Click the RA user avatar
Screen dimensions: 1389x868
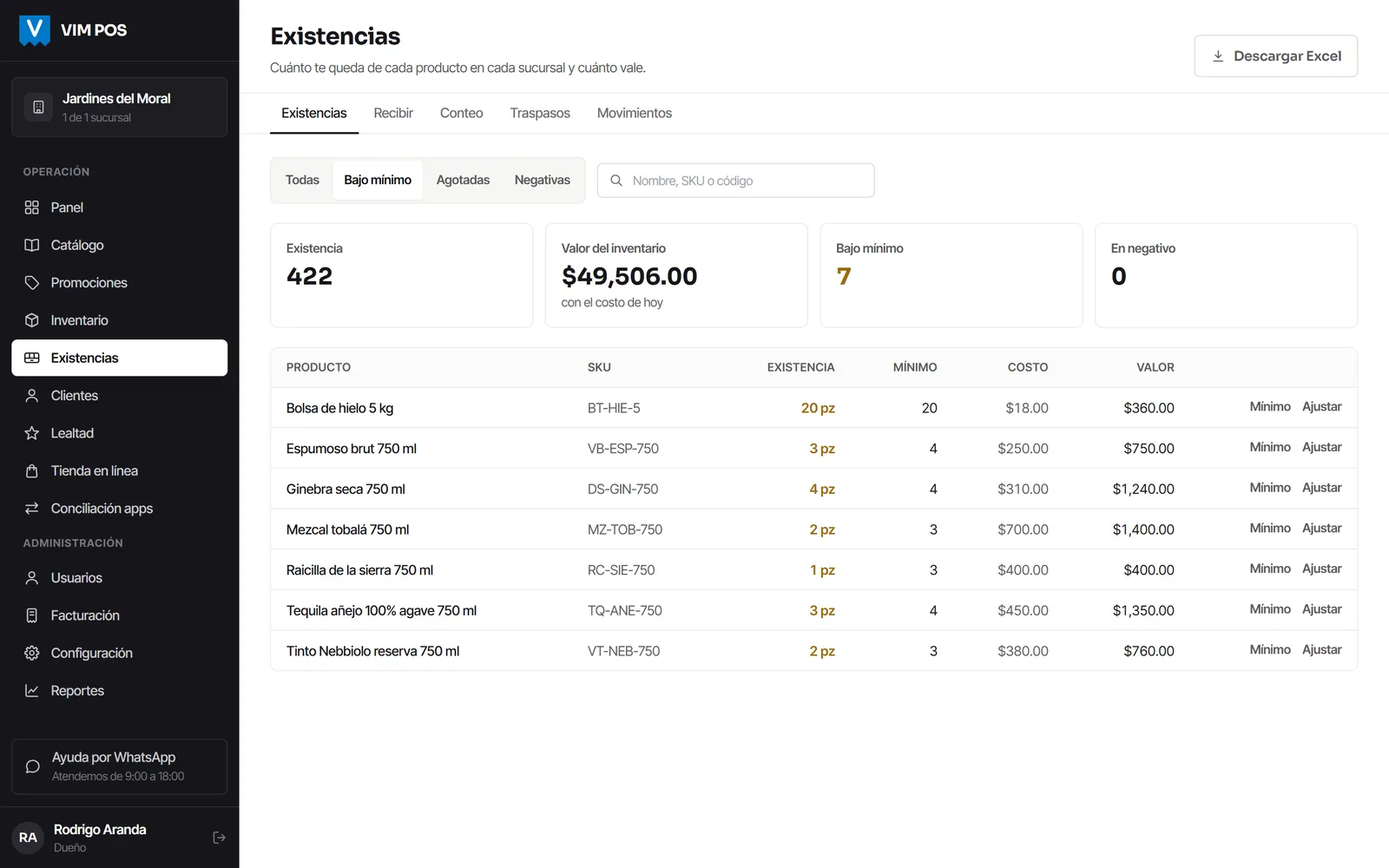coord(28,838)
